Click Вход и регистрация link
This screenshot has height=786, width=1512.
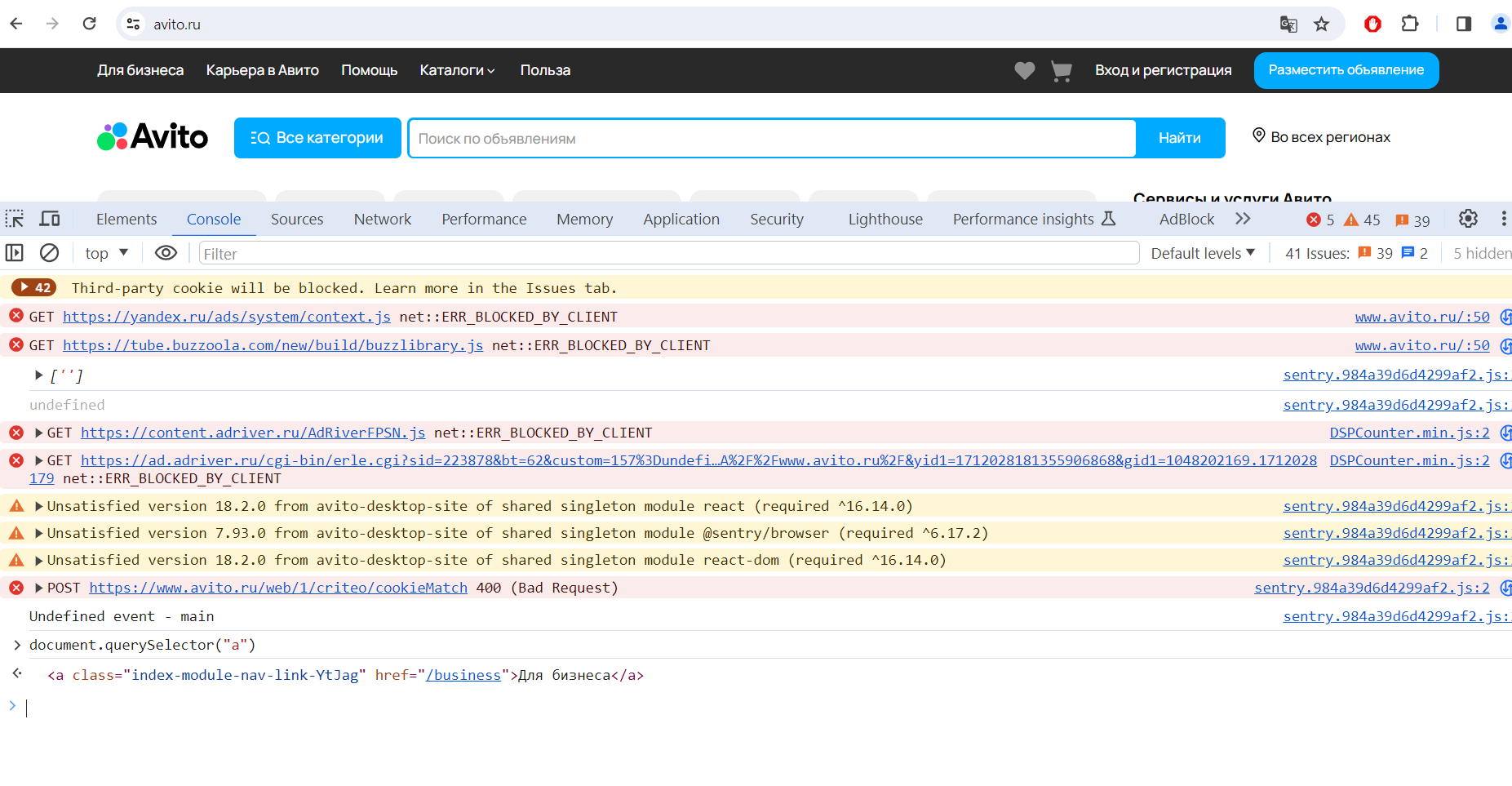click(x=1164, y=70)
